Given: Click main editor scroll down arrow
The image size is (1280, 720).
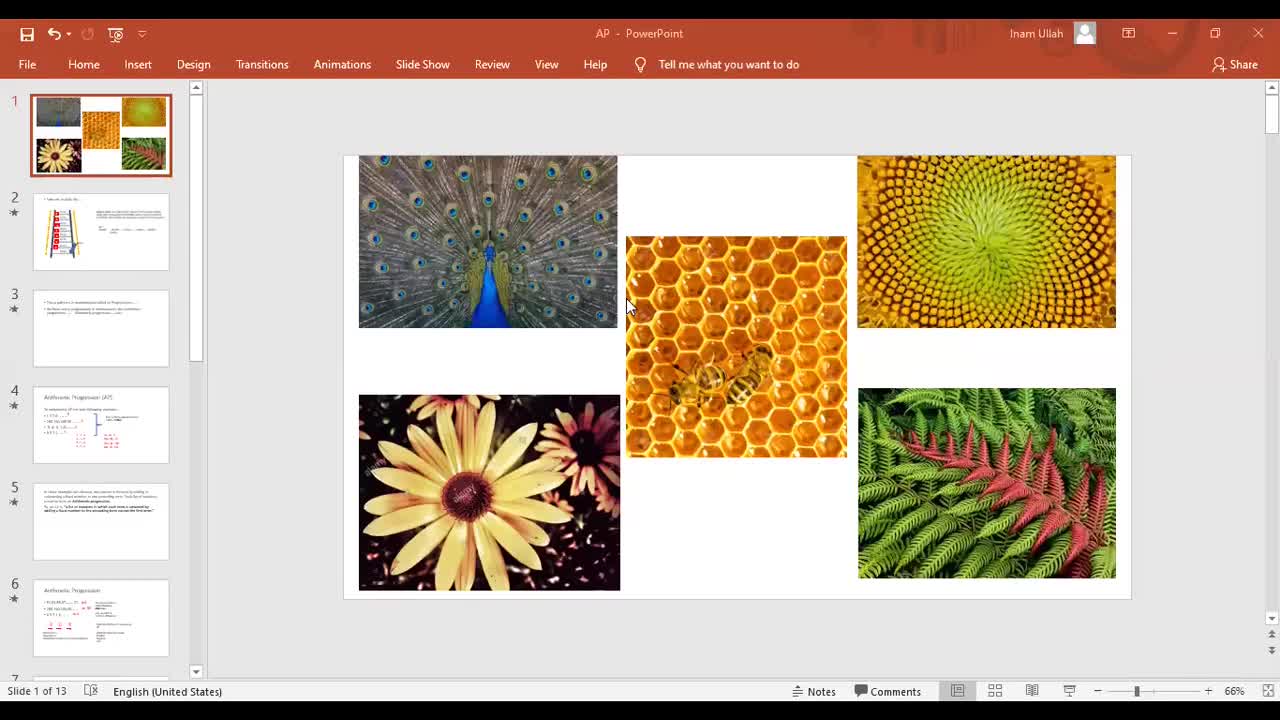Looking at the screenshot, I should [1272, 618].
